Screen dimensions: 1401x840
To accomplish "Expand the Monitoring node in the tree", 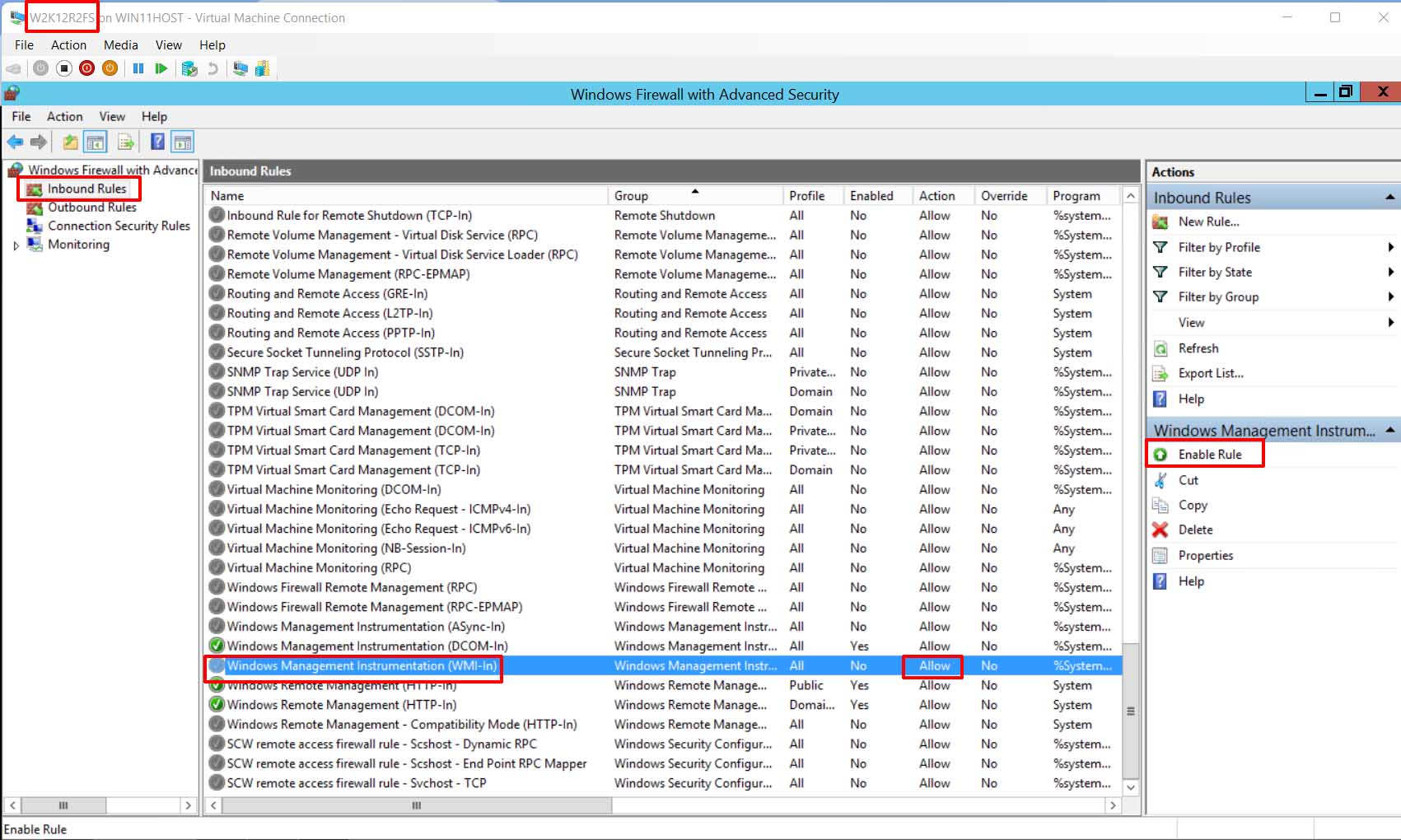I will coord(16,245).
